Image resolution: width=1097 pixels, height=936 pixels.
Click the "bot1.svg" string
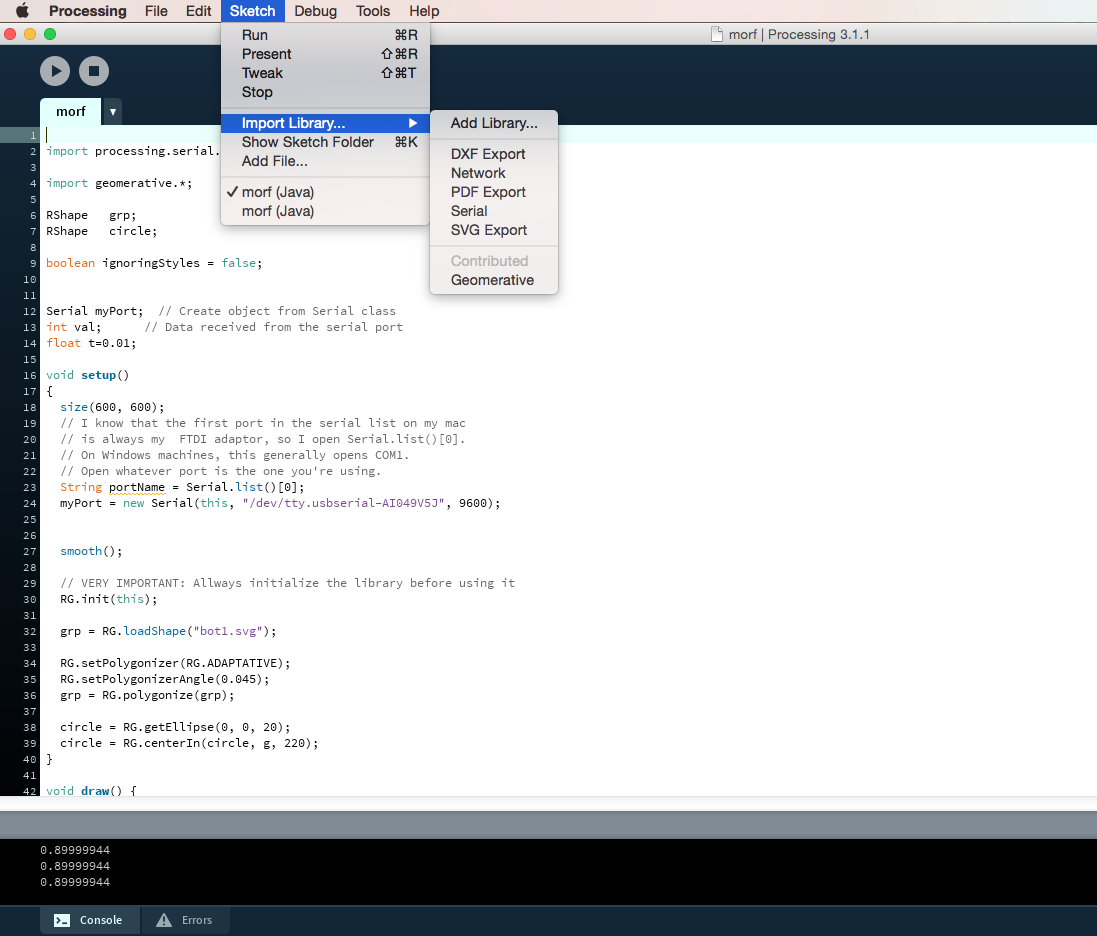tap(228, 631)
